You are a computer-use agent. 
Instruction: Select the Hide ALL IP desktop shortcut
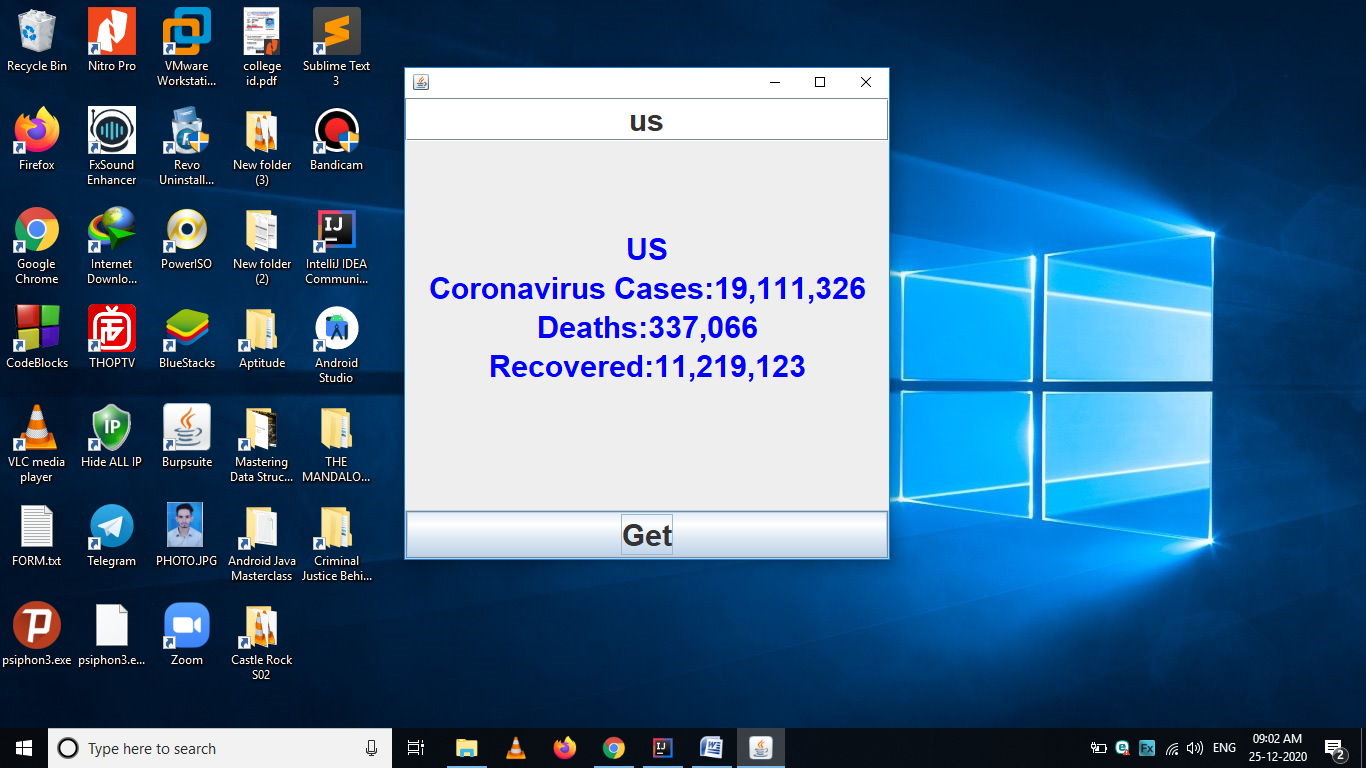tap(112, 437)
